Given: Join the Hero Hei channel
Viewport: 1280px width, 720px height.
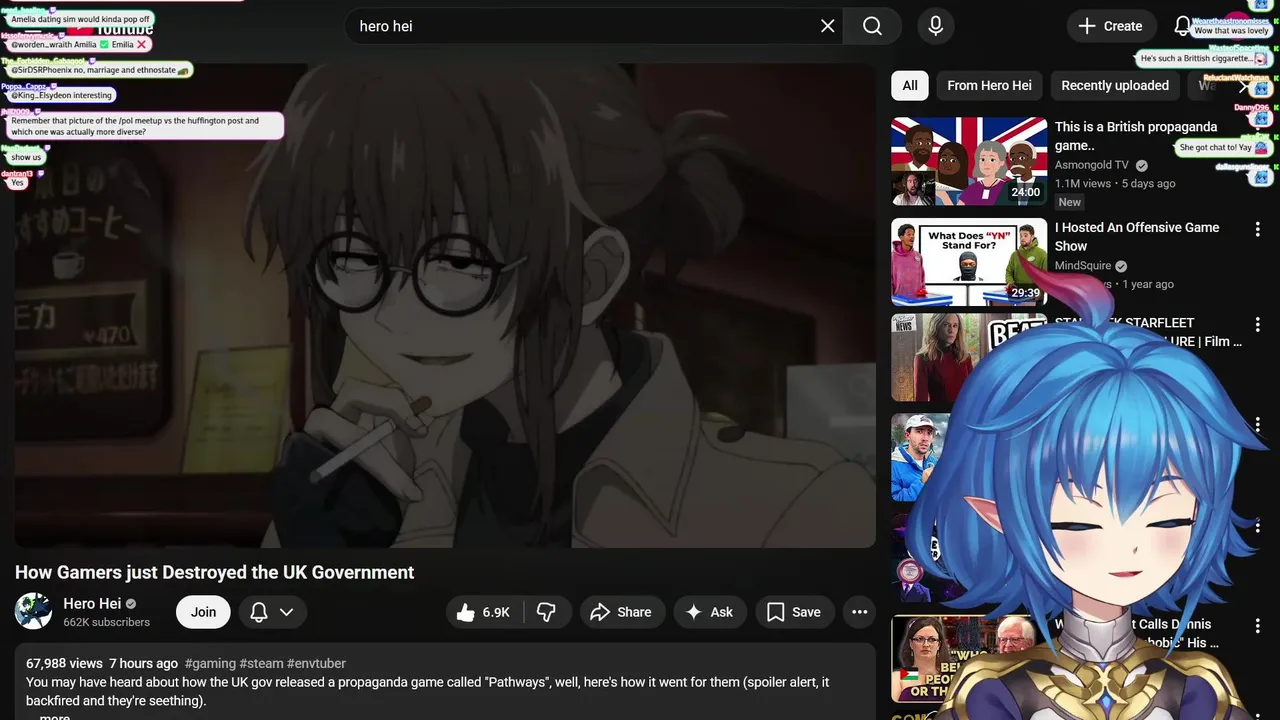Looking at the screenshot, I should 203,612.
